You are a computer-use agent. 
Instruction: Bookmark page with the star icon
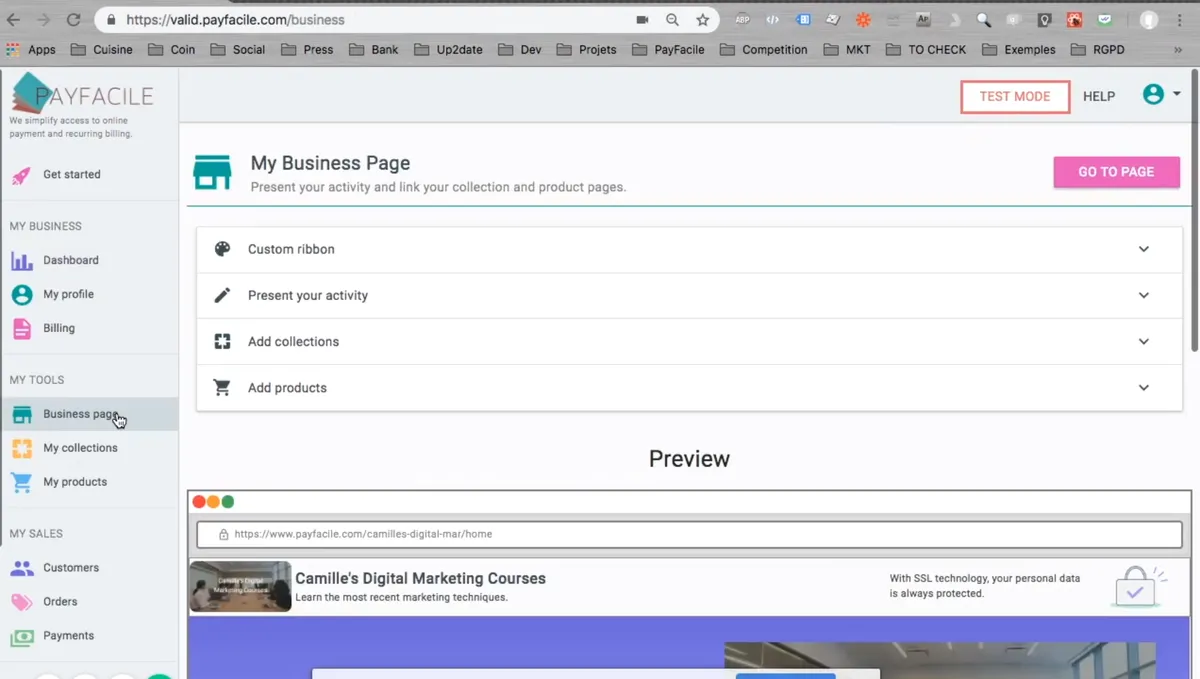click(x=703, y=20)
